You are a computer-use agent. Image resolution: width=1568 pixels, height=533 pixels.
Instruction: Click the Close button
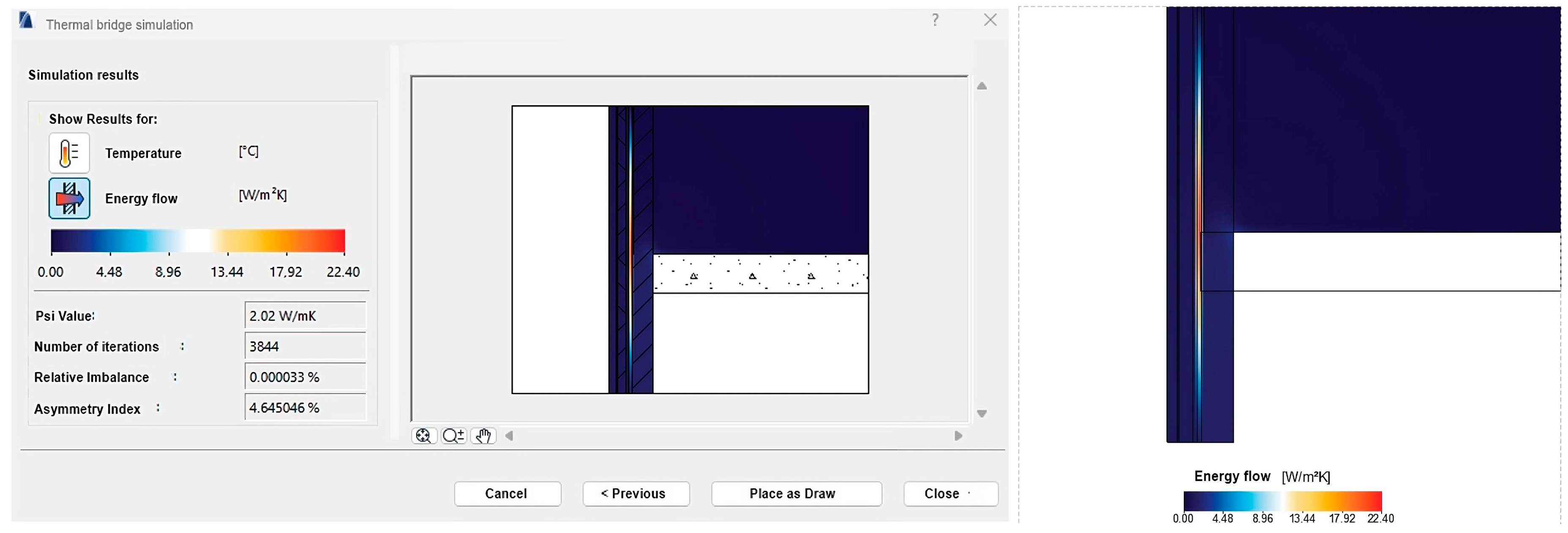click(950, 493)
